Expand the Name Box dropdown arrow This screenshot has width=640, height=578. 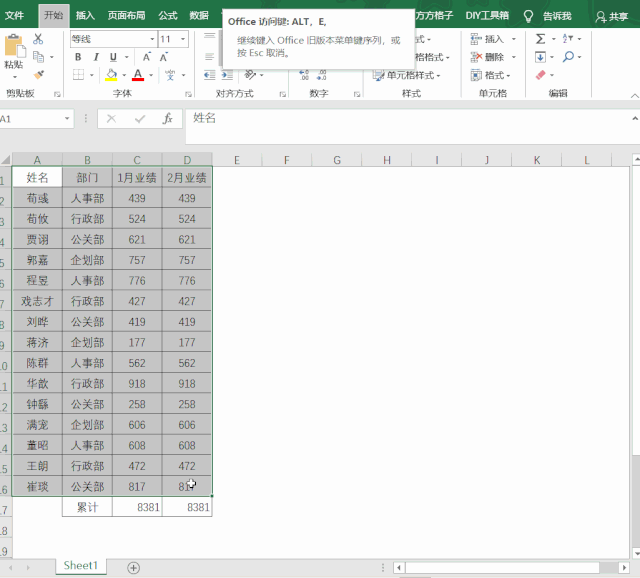coord(68,118)
